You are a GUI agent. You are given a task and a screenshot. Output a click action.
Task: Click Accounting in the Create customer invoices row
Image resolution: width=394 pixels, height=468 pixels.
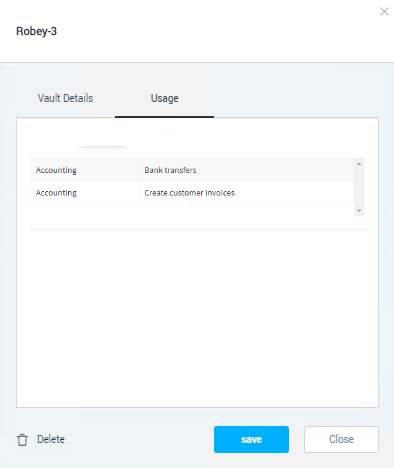coord(56,193)
